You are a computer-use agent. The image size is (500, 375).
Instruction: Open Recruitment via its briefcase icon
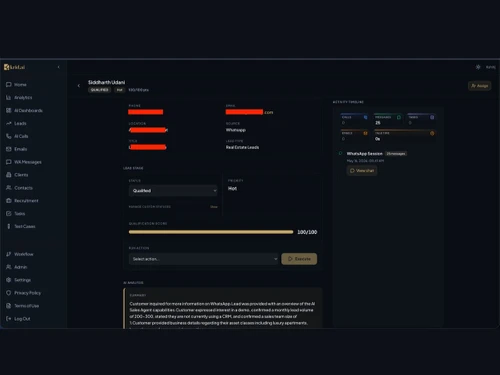tap(9, 201)
